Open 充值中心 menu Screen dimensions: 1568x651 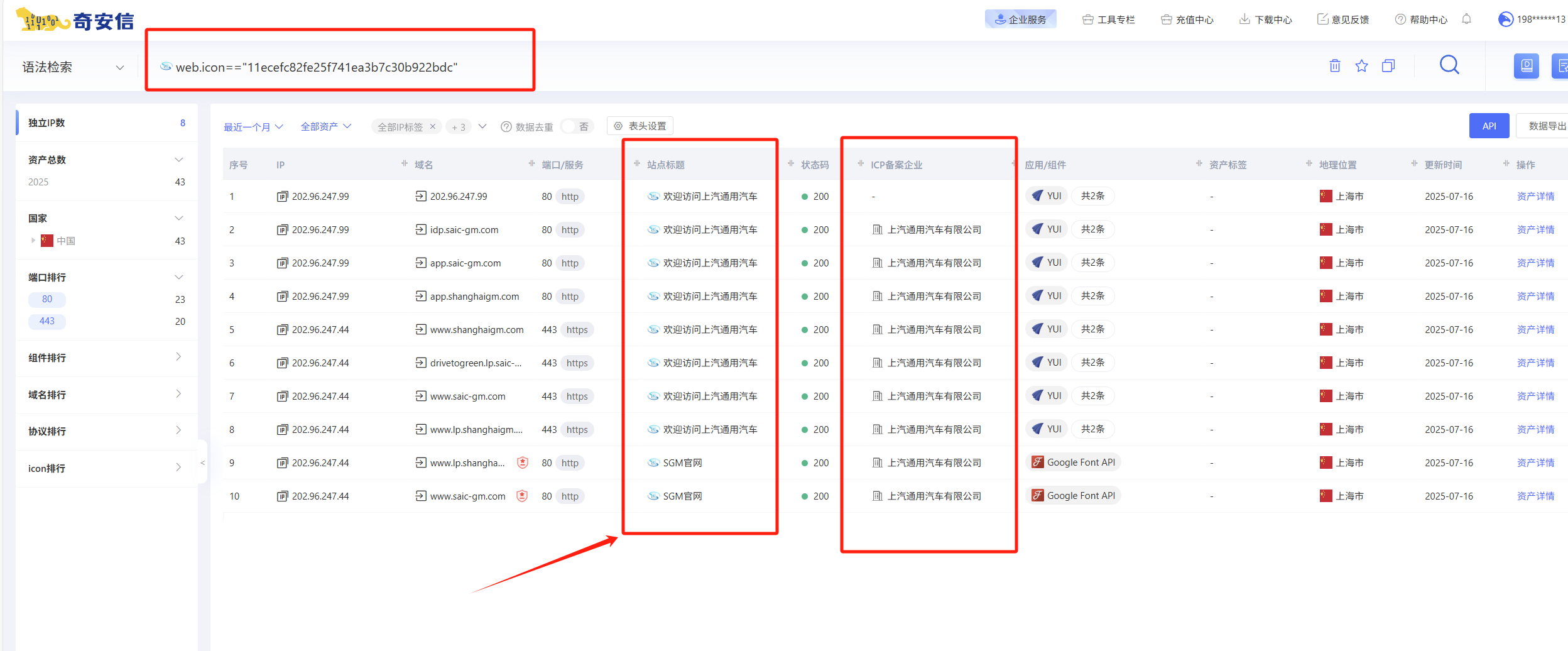[1187, 19]
